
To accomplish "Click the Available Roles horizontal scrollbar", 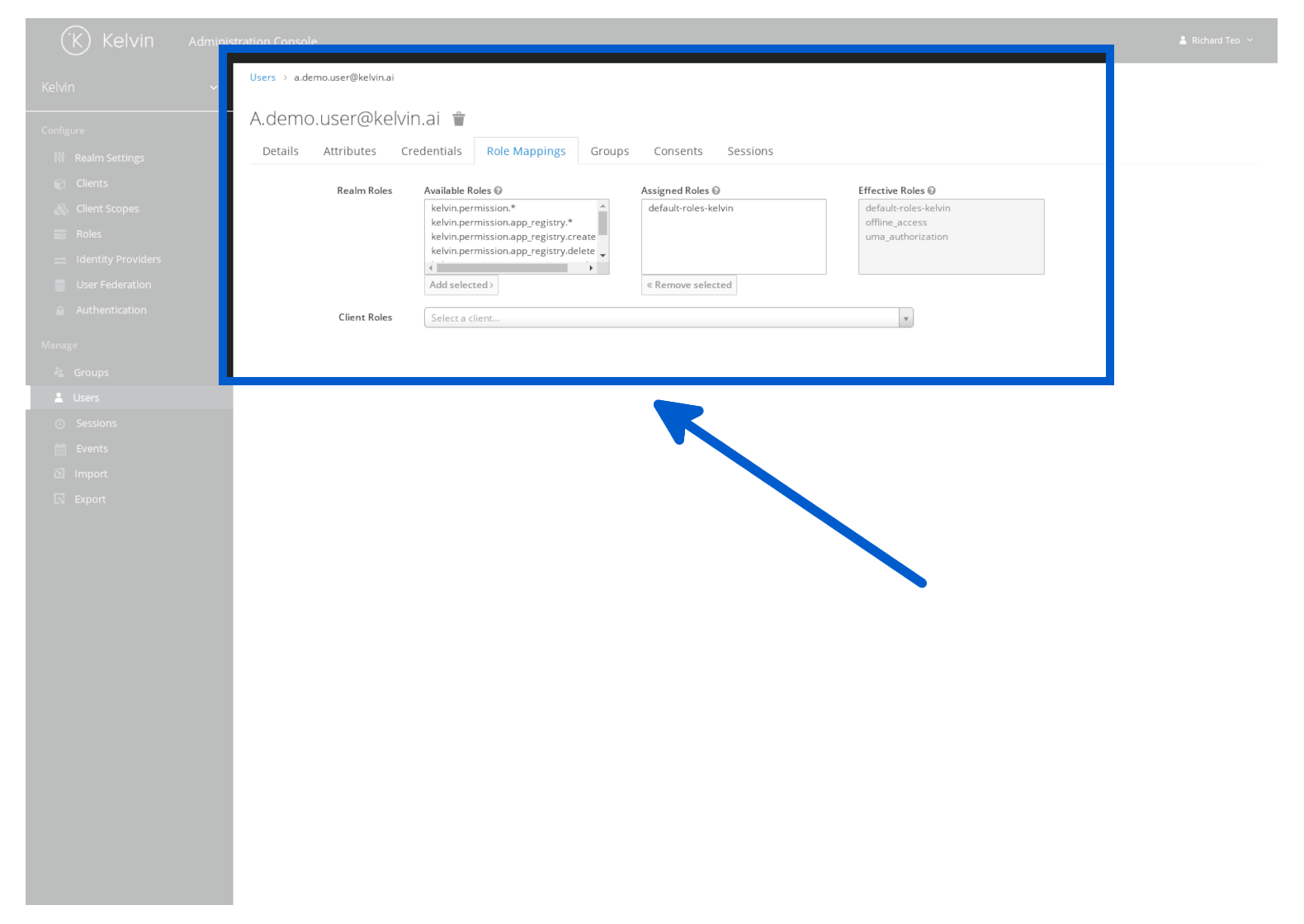I will pyautogui.click(x=502, y=268).
